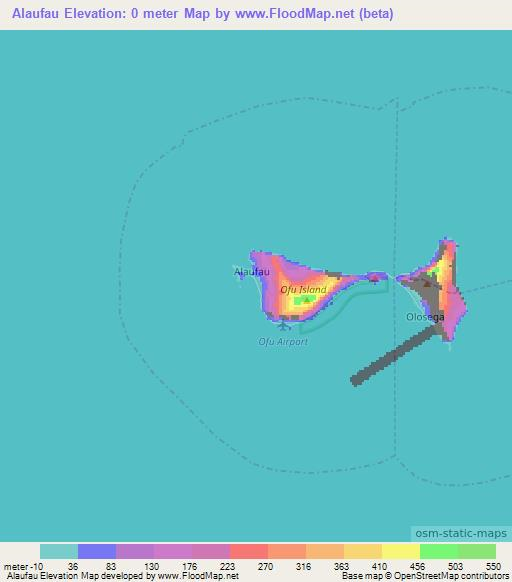Click the Alaufau place label
512x582 pixels.
[x=252, y=272]
